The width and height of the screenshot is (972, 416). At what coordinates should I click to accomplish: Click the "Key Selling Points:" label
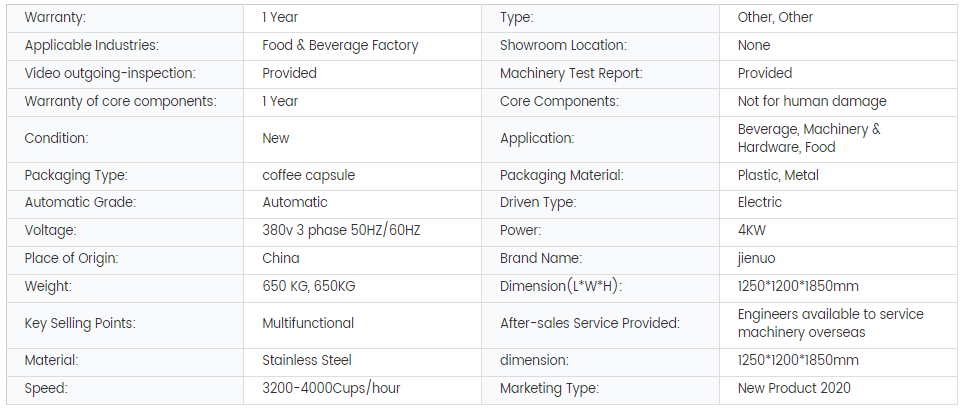click(79, 324)
